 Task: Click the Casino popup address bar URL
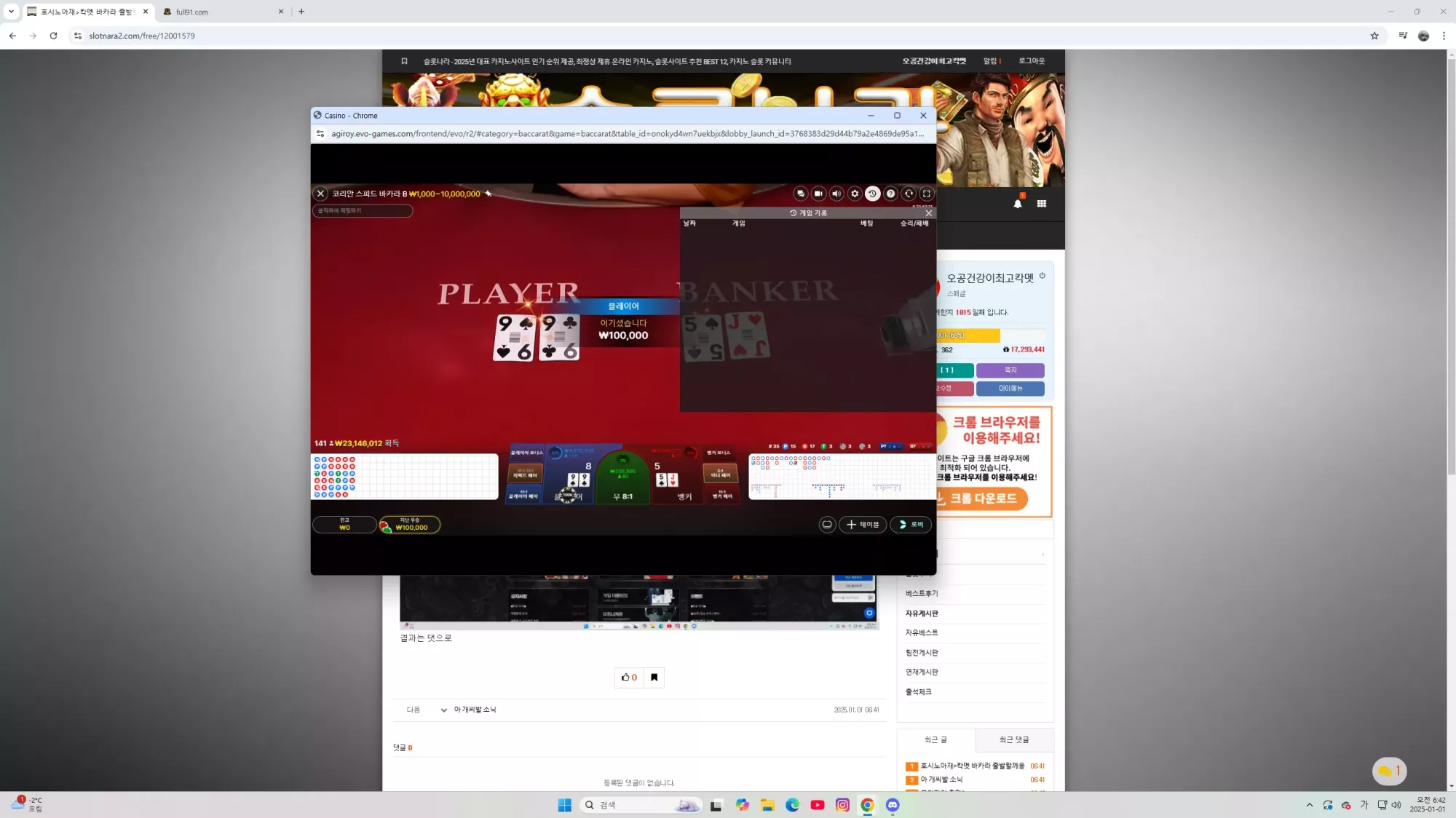[628, 134]
